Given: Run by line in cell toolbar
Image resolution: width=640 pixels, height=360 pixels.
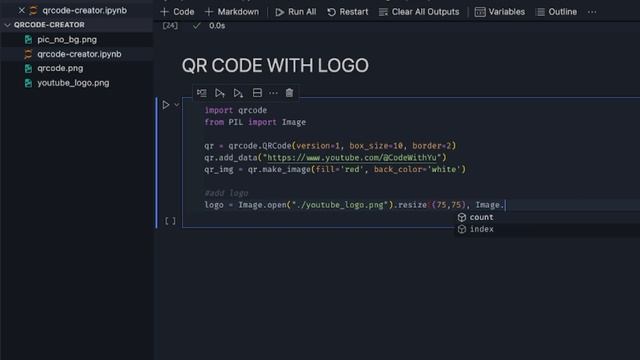Looking at the screenshot, I should (202, 93).
